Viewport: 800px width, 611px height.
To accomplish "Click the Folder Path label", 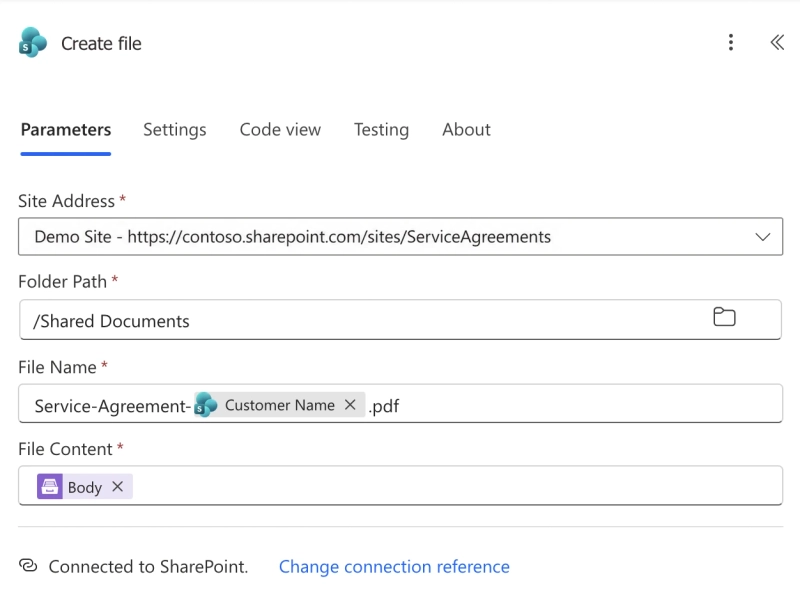I will 62,282.
